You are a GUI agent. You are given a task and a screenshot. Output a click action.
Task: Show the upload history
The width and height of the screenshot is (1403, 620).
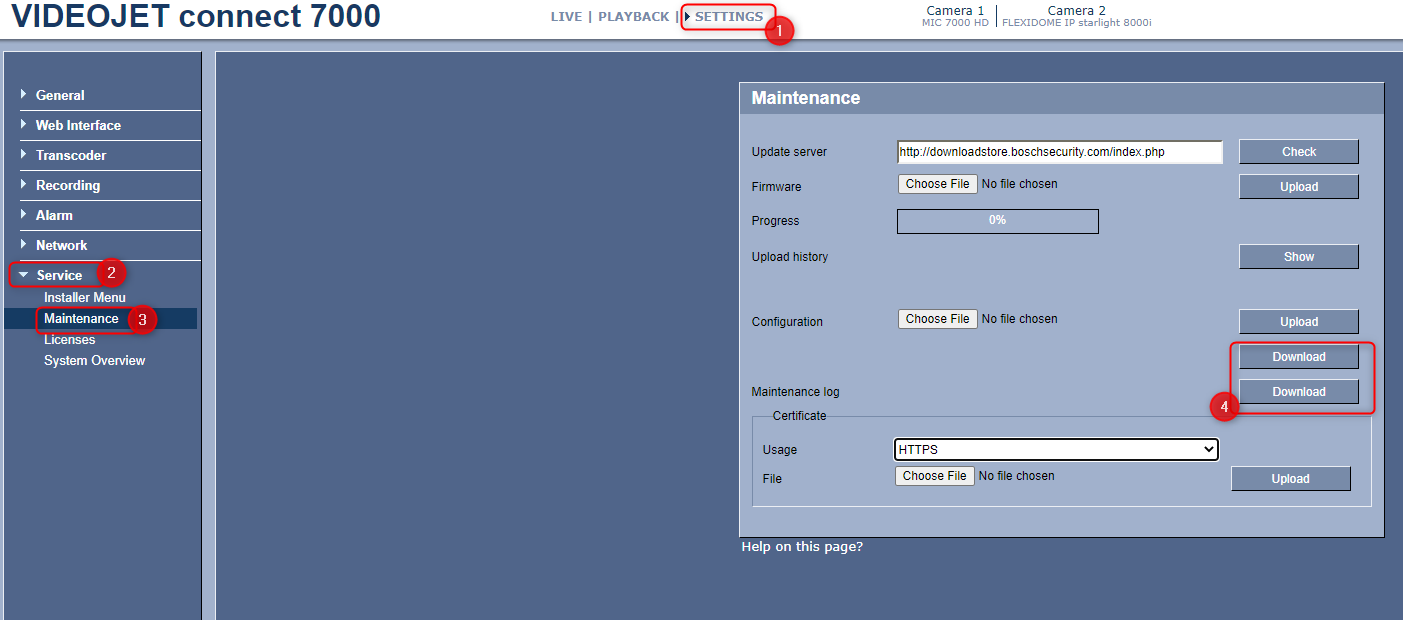(x=1298, y=257)
